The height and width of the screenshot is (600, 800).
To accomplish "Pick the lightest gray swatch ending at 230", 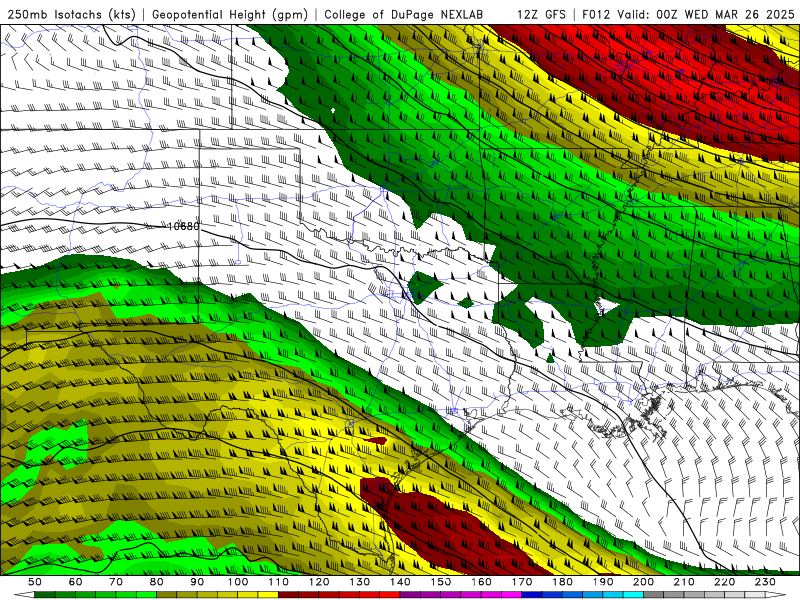I will 755,595.
